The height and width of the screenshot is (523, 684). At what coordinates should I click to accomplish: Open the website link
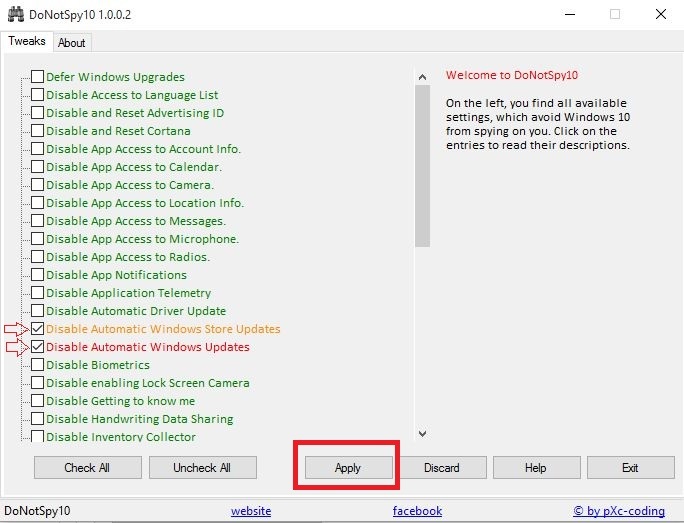[251, 511]
